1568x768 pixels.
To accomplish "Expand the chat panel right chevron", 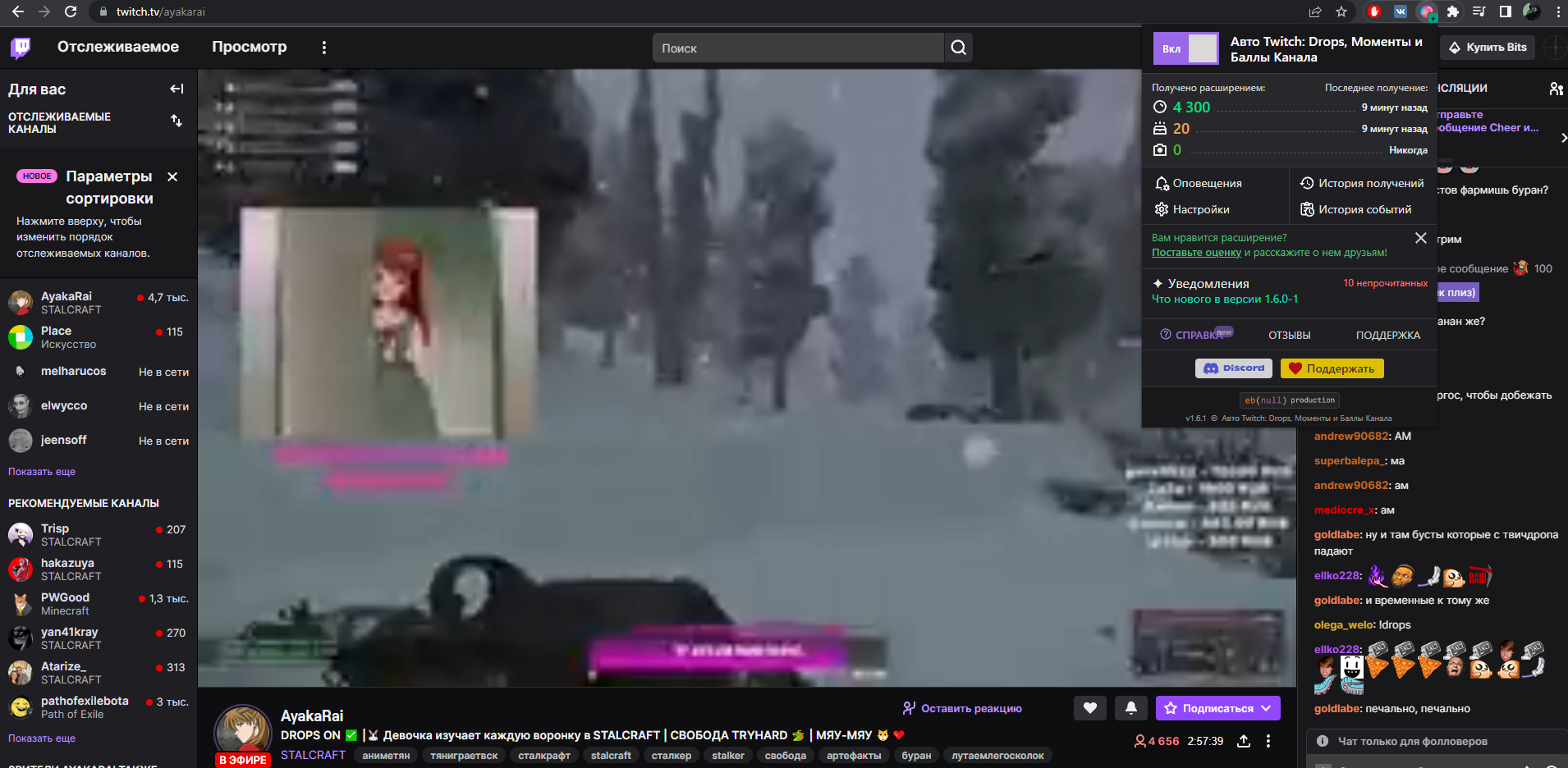I will click(1563, 138).
